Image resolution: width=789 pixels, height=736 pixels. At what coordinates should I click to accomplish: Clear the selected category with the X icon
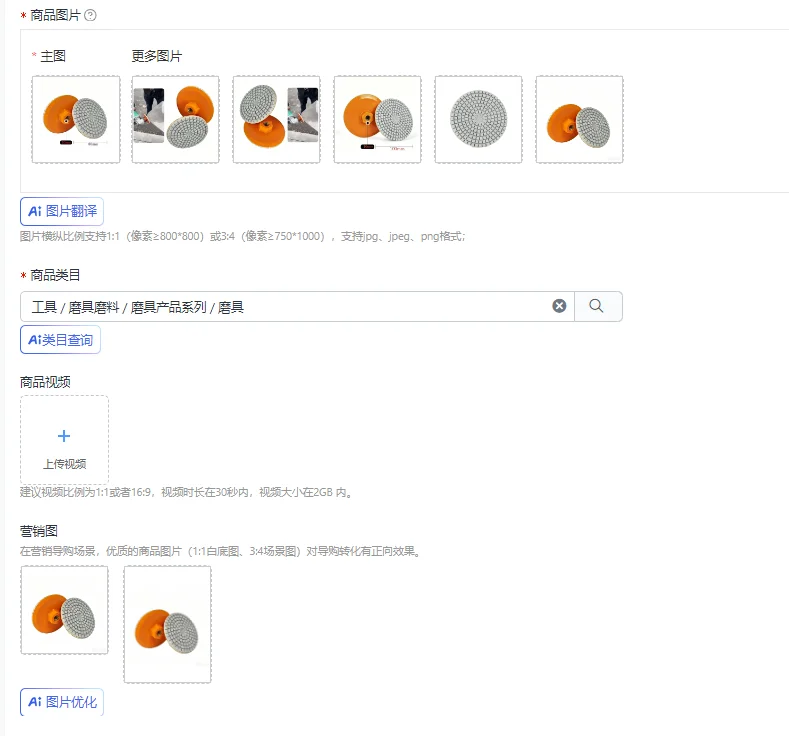(x=559, y=306)
